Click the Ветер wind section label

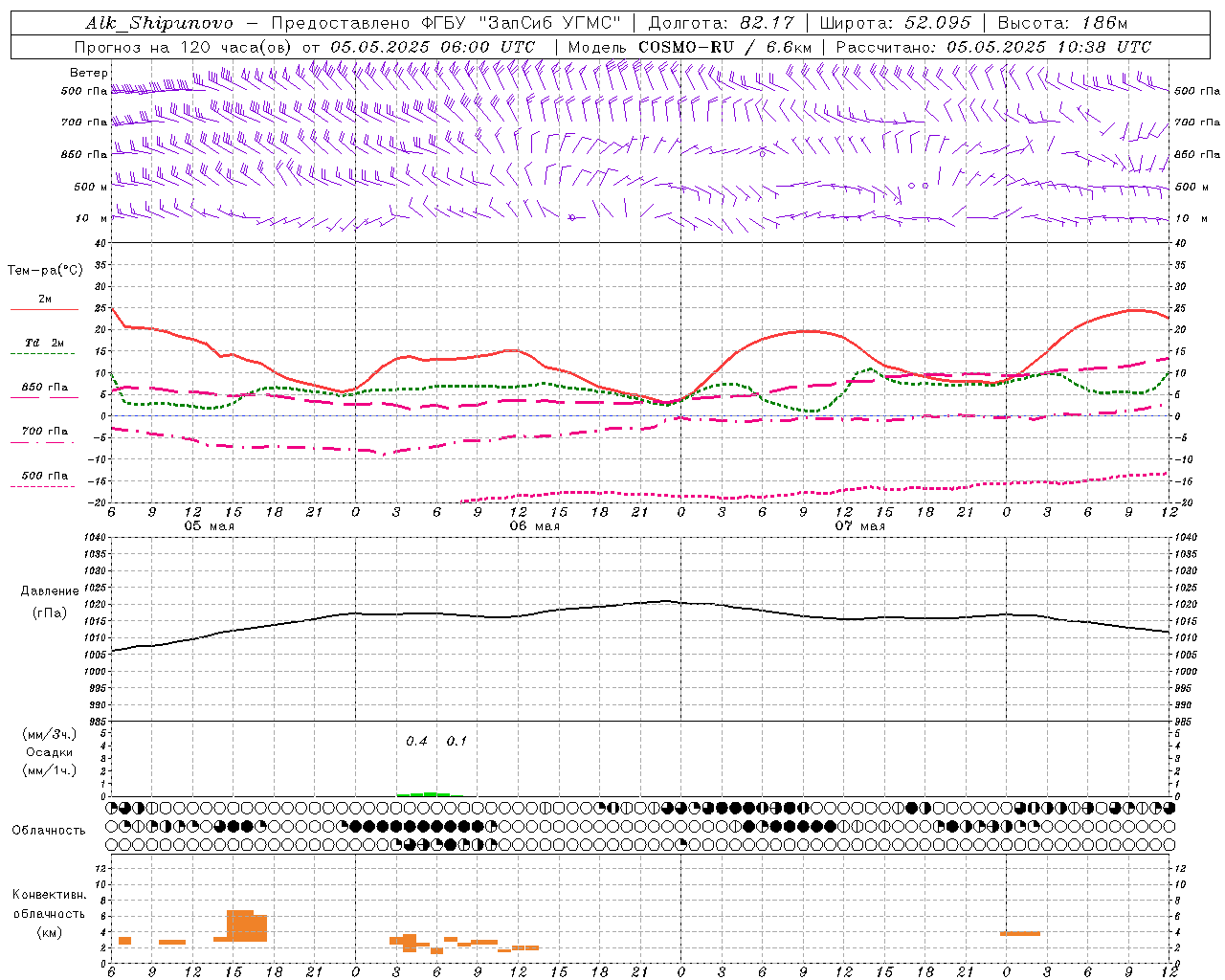89,73
